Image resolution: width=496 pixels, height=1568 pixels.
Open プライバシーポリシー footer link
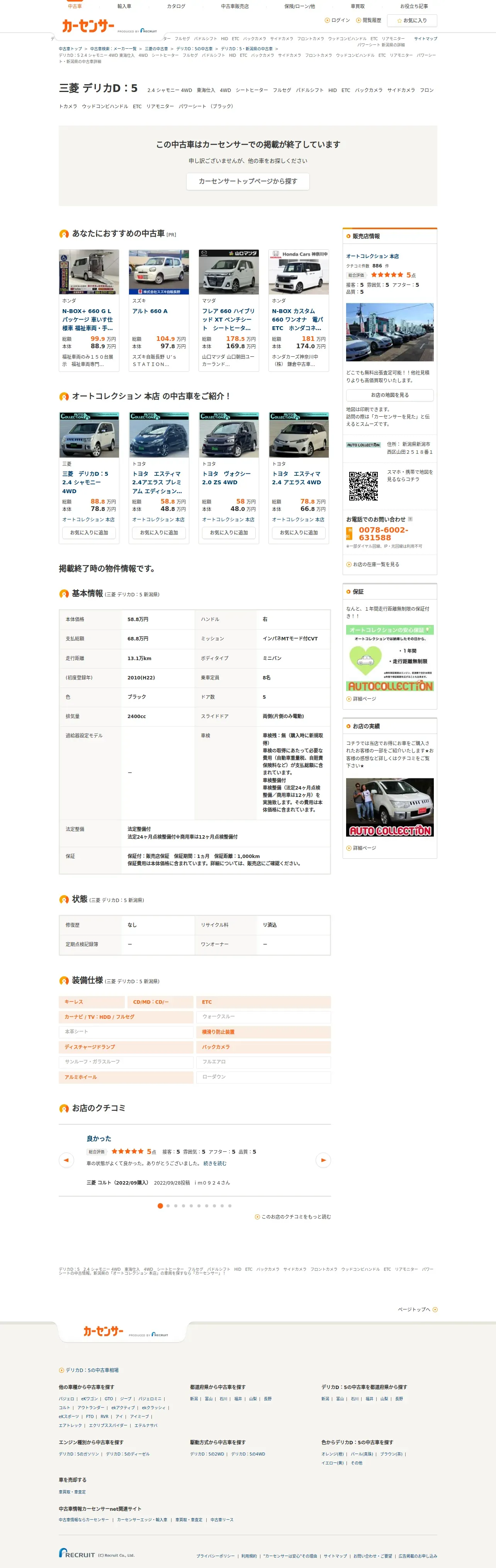click(216, 1556)
